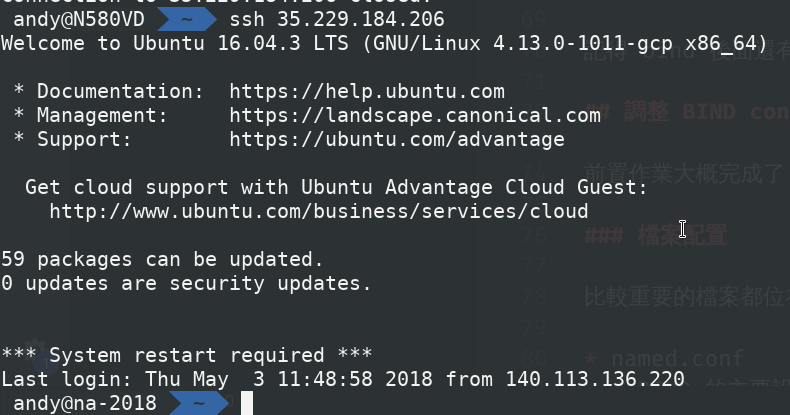The height and width of the screenshot is (415, 790).
Task: Open the ubuntu.com business services cloud URL
Action: click(x=318, y=212)
